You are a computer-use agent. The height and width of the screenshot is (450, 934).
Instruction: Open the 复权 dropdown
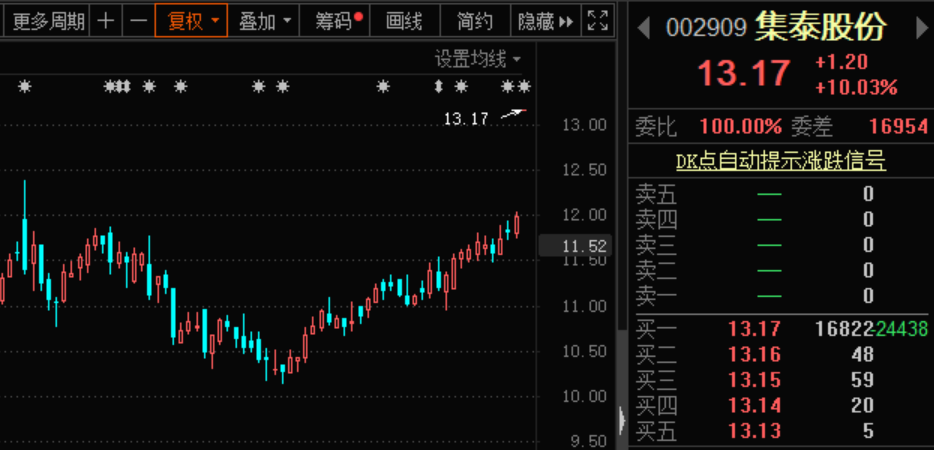pos(191,21)
